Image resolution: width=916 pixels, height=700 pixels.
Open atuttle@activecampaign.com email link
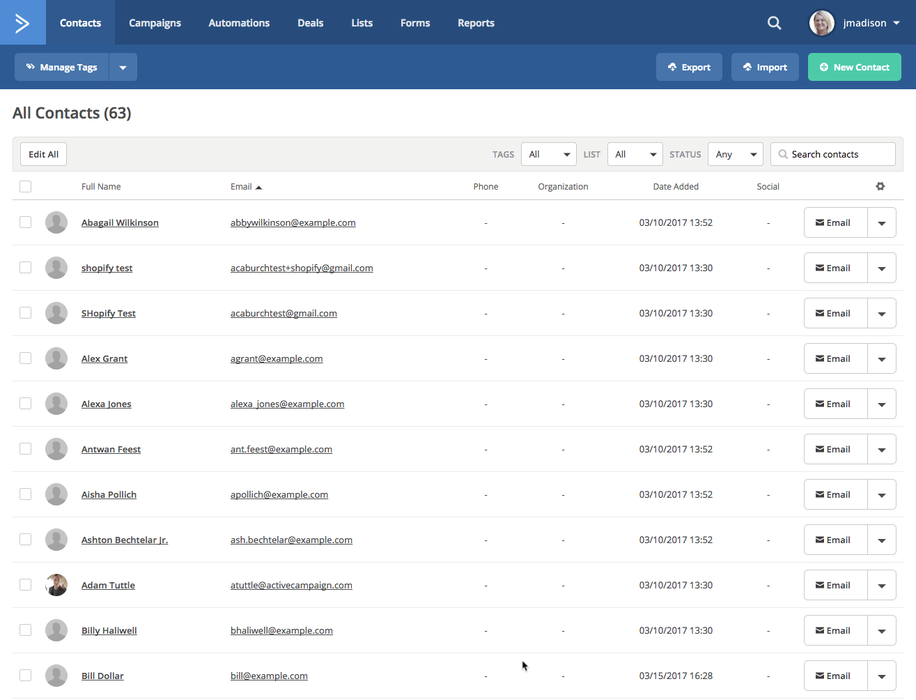coord(291,585)
